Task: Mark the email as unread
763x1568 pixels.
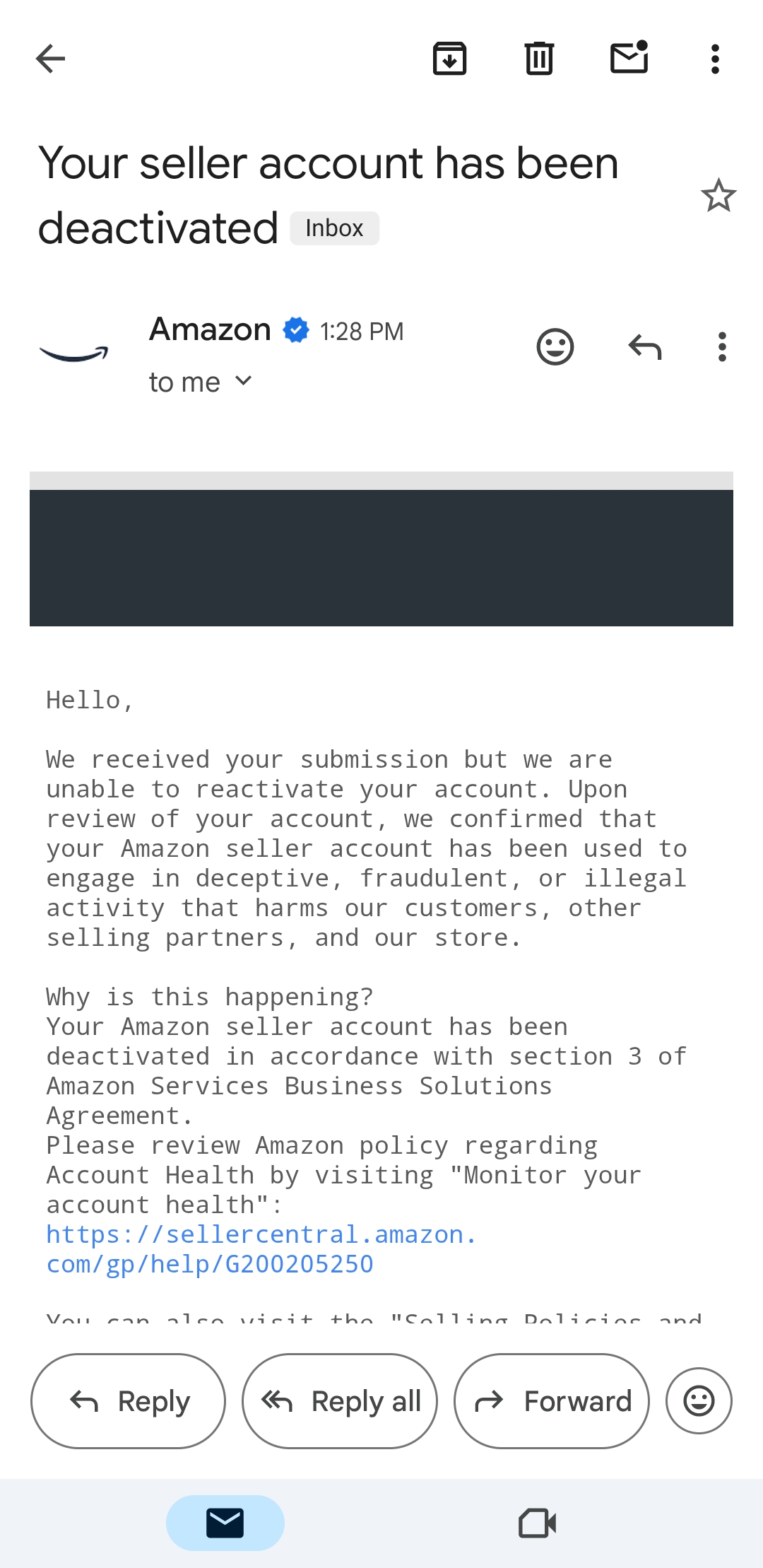Action: pyautogui.click(x=629, y=57)
